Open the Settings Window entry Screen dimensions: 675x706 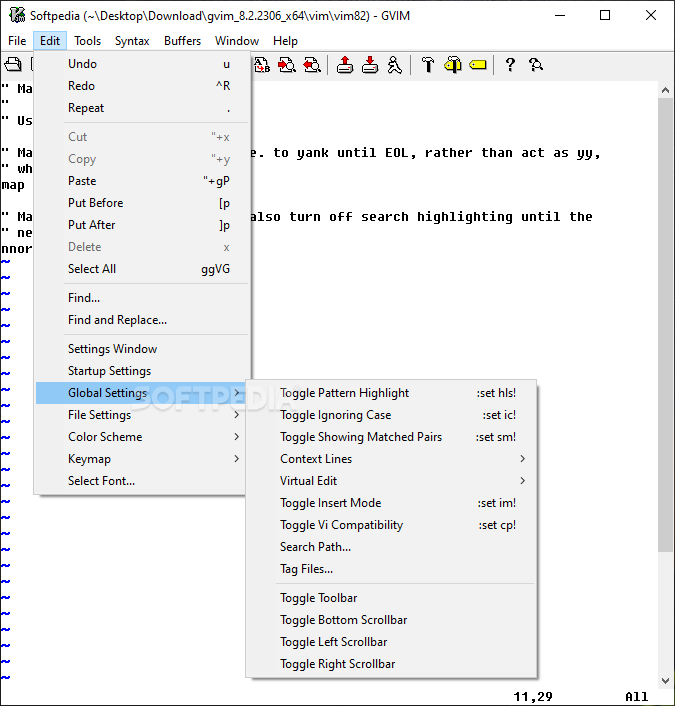click(x=142, y=349)
